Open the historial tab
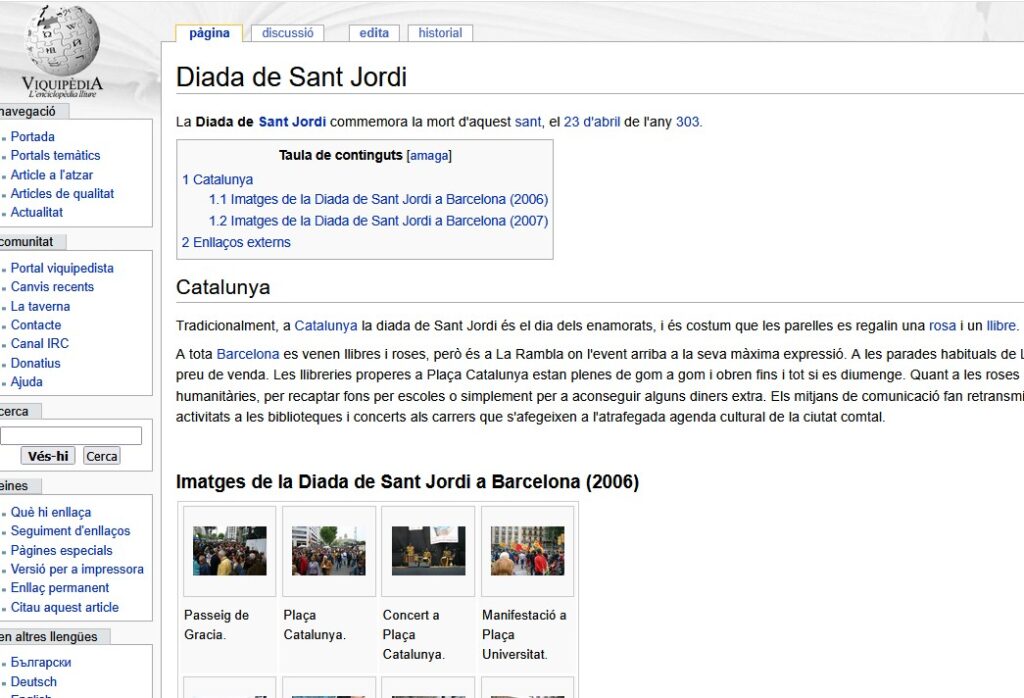This screenshot has width=1024, height=698. click(x=440, y=33)
